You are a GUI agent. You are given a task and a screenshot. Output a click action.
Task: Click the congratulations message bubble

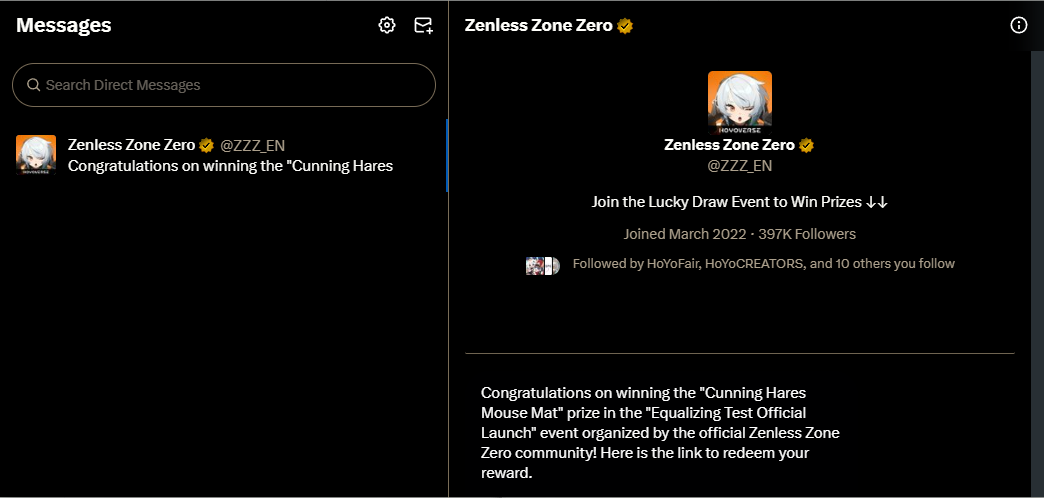pos(660,432)
